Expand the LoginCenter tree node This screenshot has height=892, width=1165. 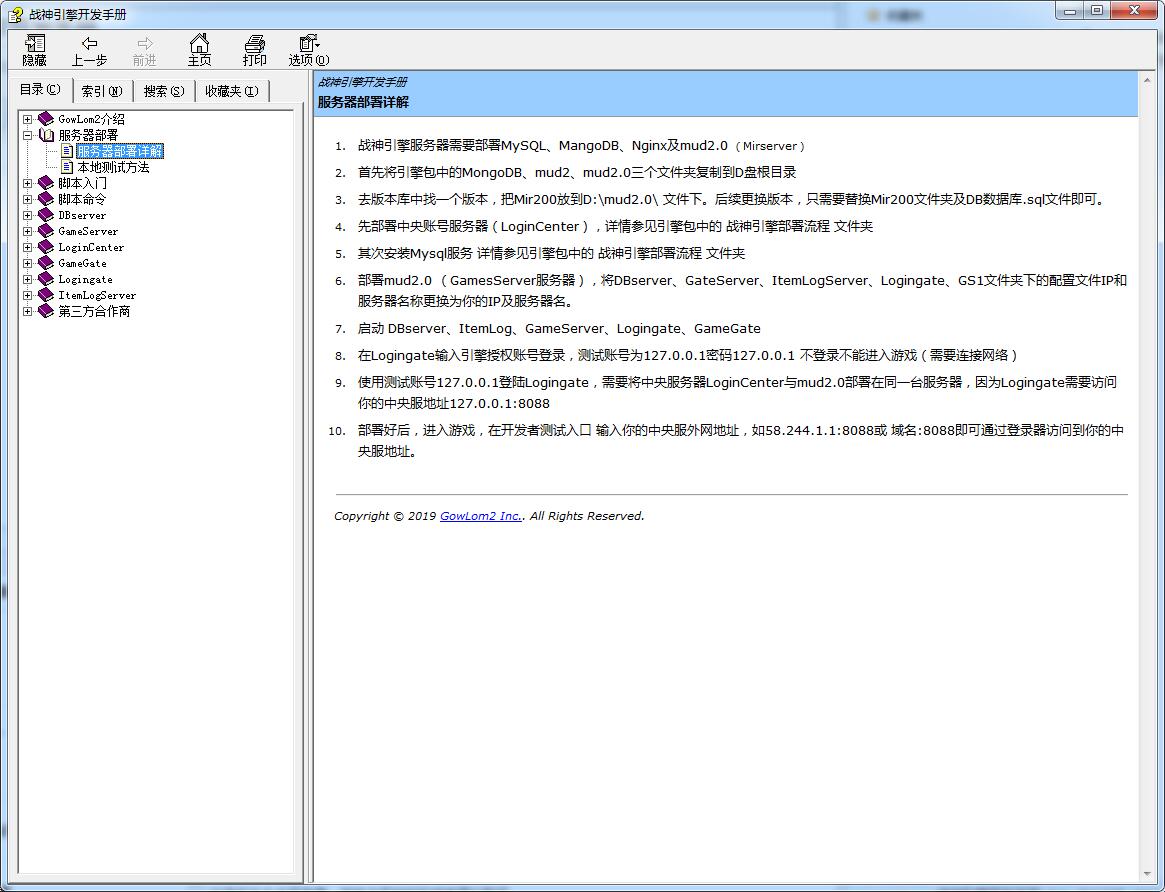(x=28, y=247)
